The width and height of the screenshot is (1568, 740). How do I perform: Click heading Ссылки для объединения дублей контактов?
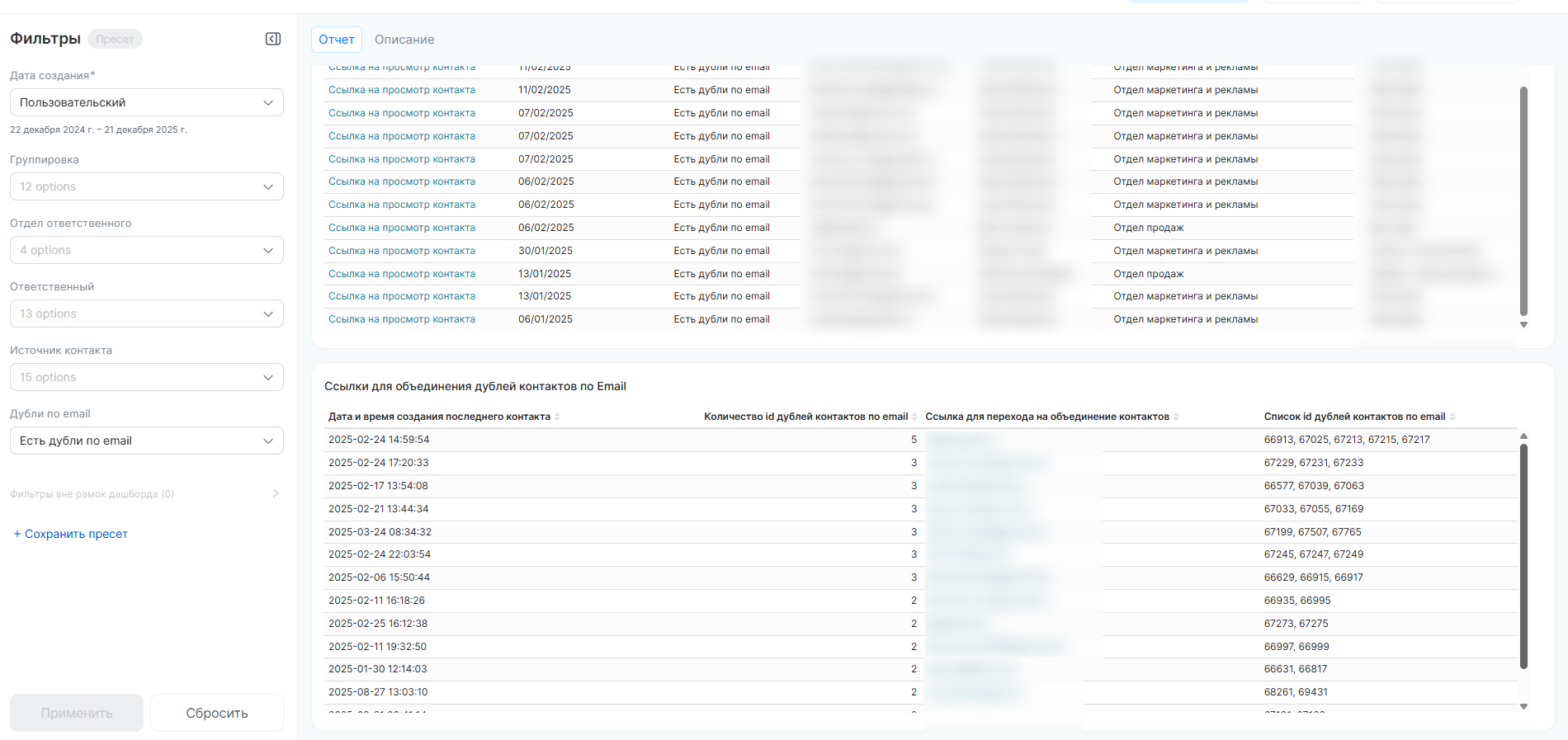[475, 386]
